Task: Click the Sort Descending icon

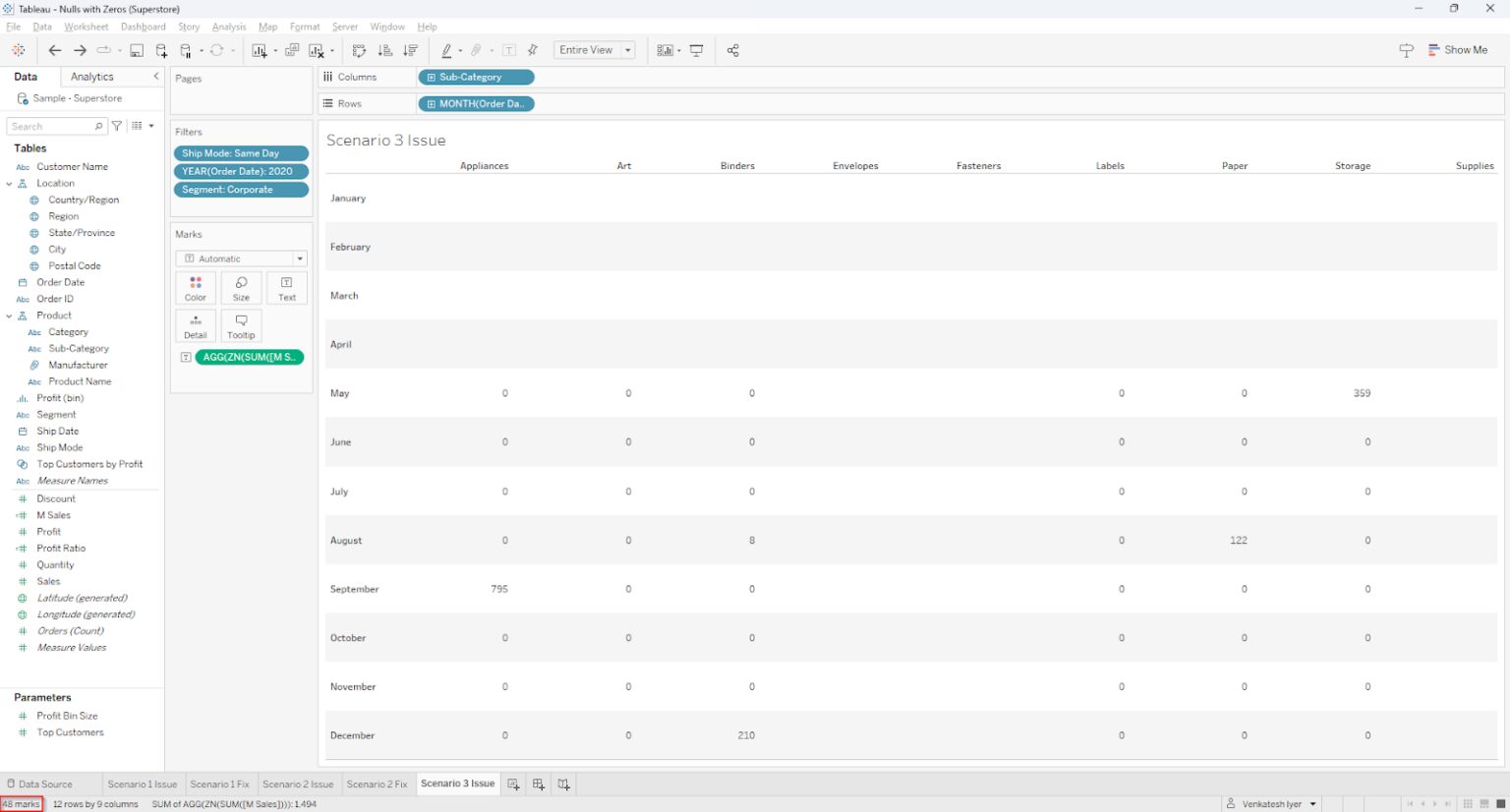Action: tap(410, 50)
